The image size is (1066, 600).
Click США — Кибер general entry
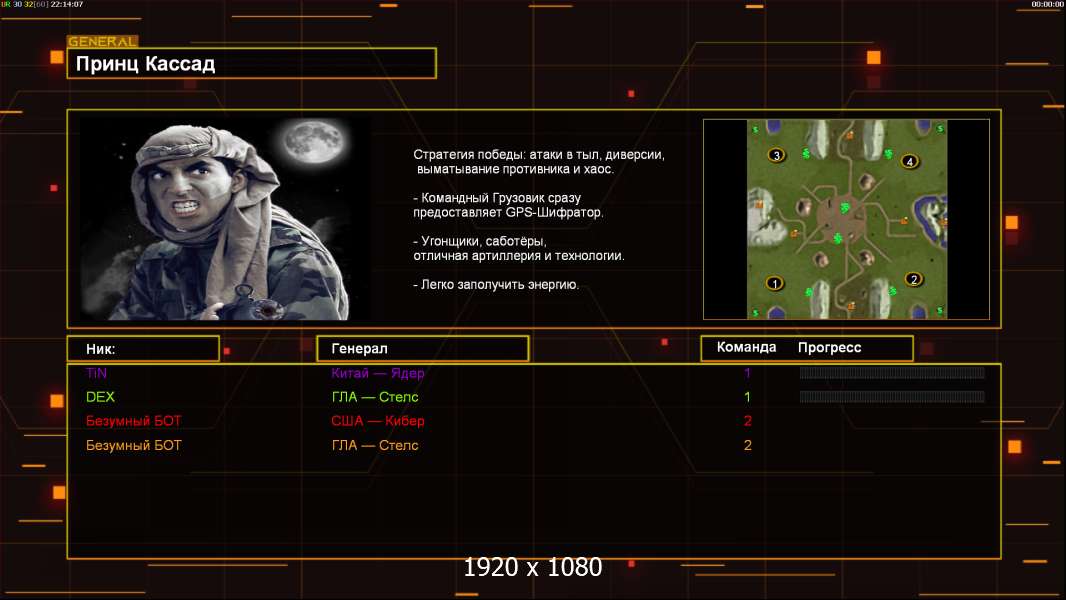pos(378,421)
